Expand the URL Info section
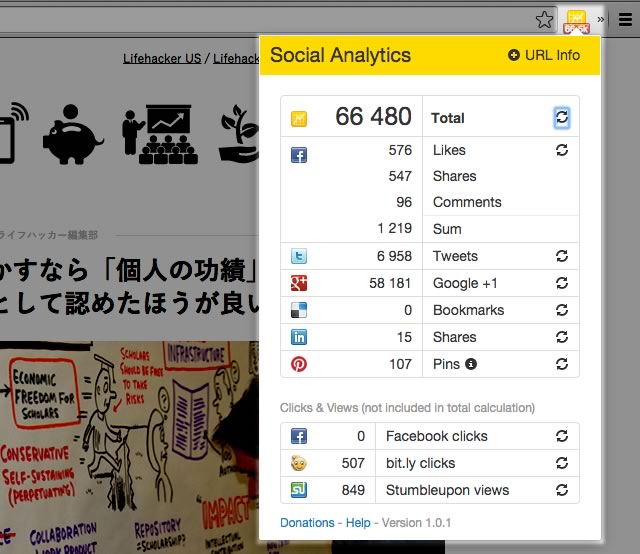Screen dimensions: 640x554 pyautogui.click(x=544, y=55)
